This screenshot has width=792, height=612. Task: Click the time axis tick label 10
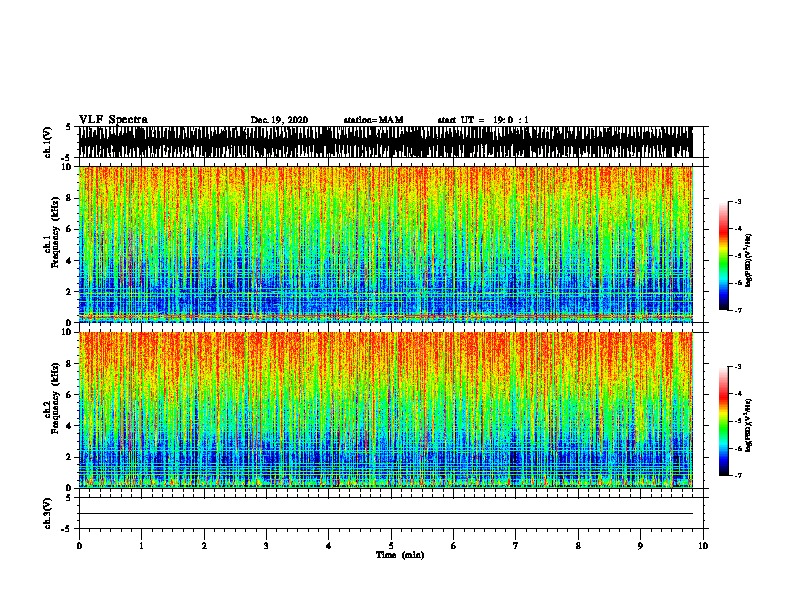click(x=703, y=546)
